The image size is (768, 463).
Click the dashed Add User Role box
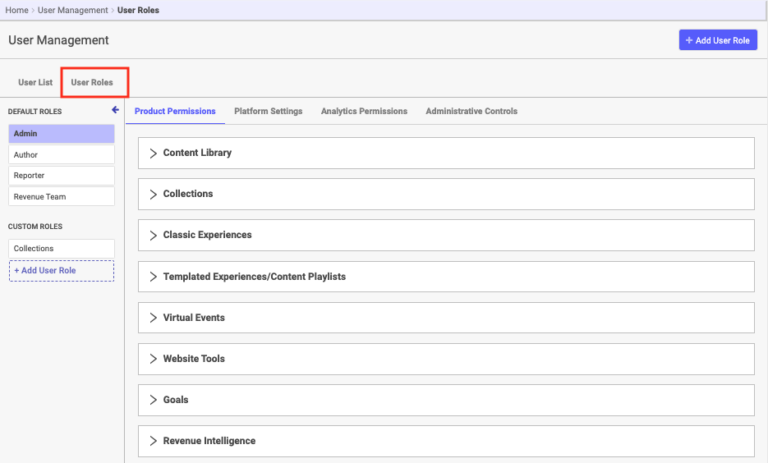click(61, 270)
